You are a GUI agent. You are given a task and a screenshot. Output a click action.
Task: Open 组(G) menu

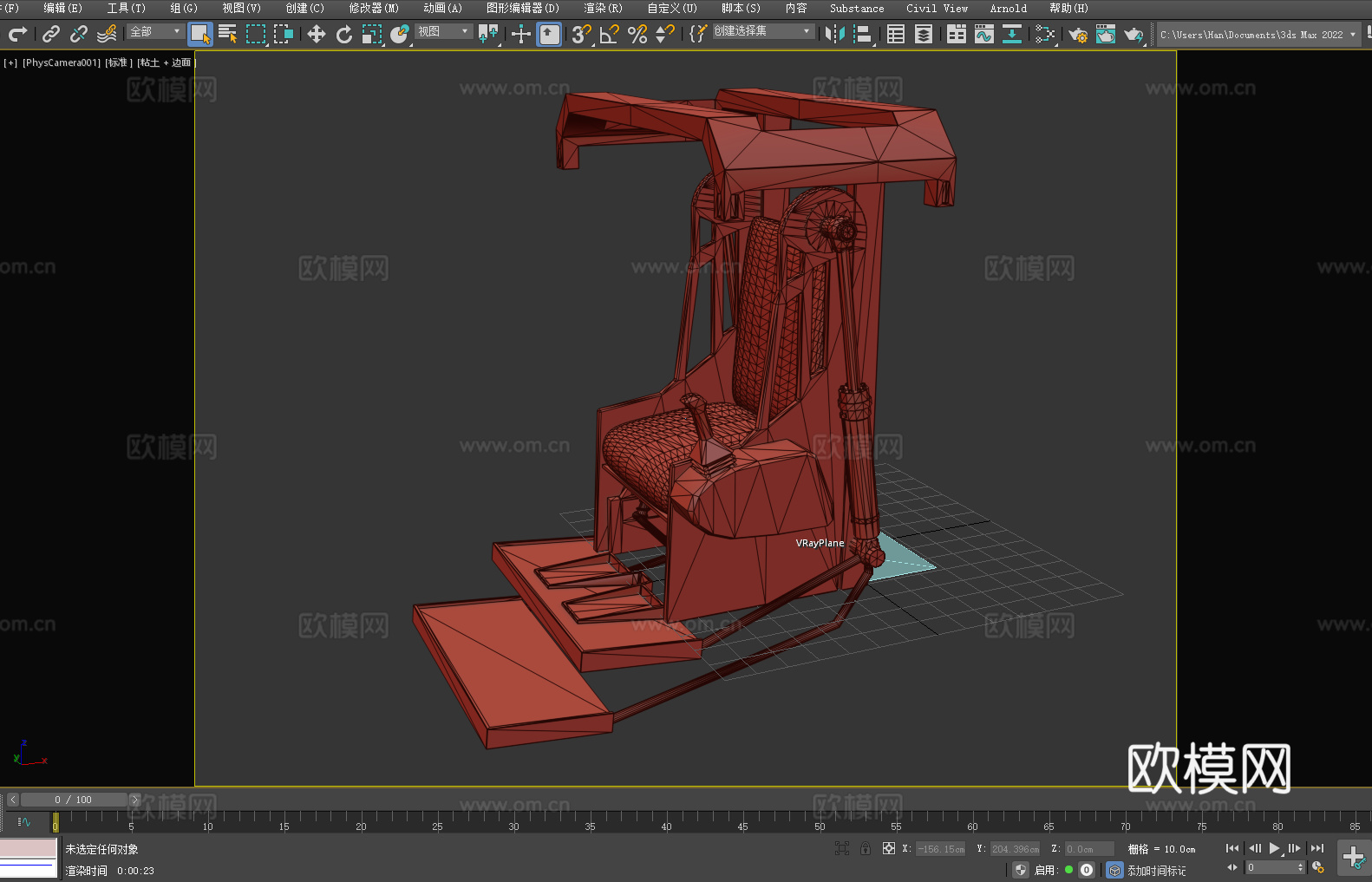point(184,8)
